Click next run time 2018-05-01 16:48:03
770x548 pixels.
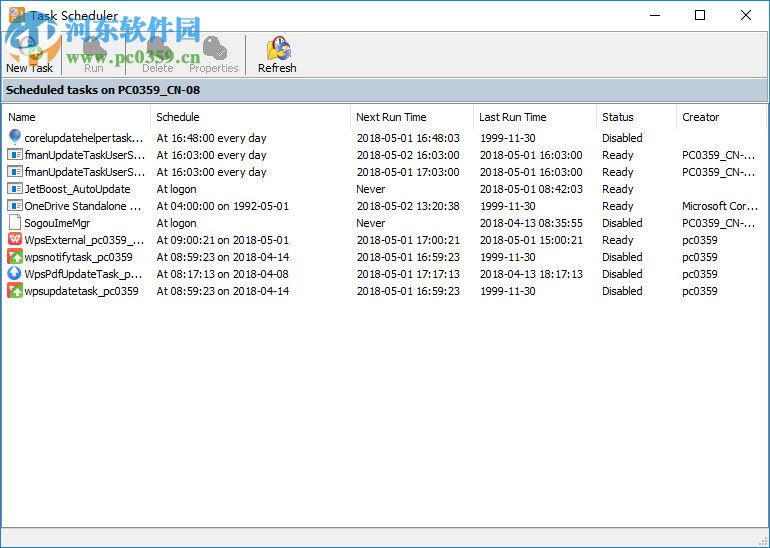[408, 138]
